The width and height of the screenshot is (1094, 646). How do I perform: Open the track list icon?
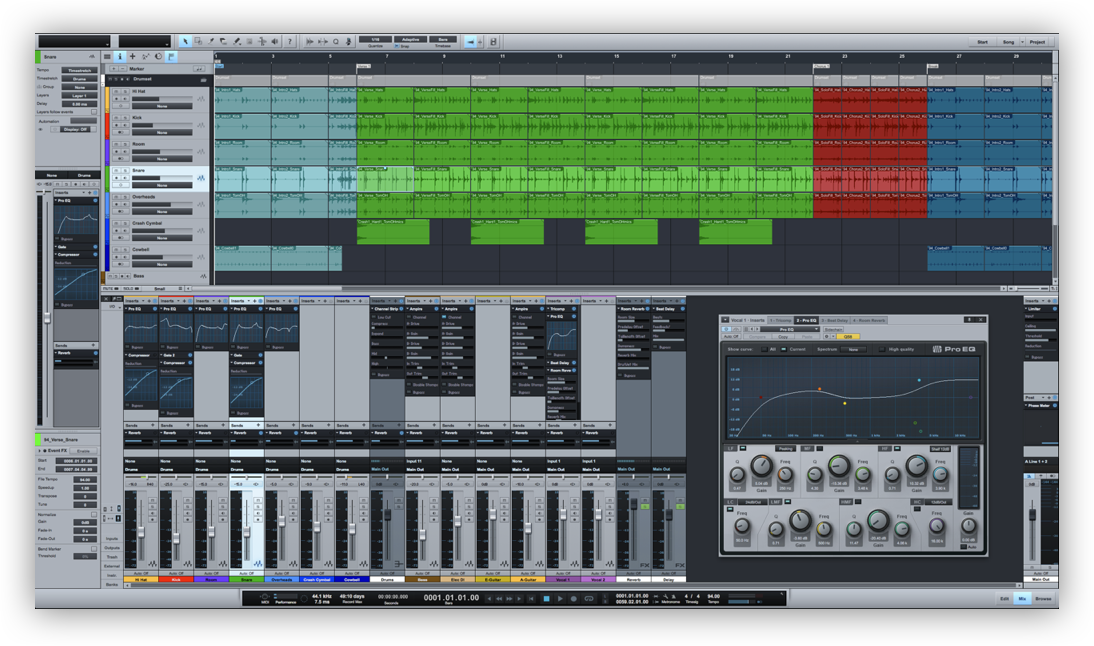pos(107,57)
